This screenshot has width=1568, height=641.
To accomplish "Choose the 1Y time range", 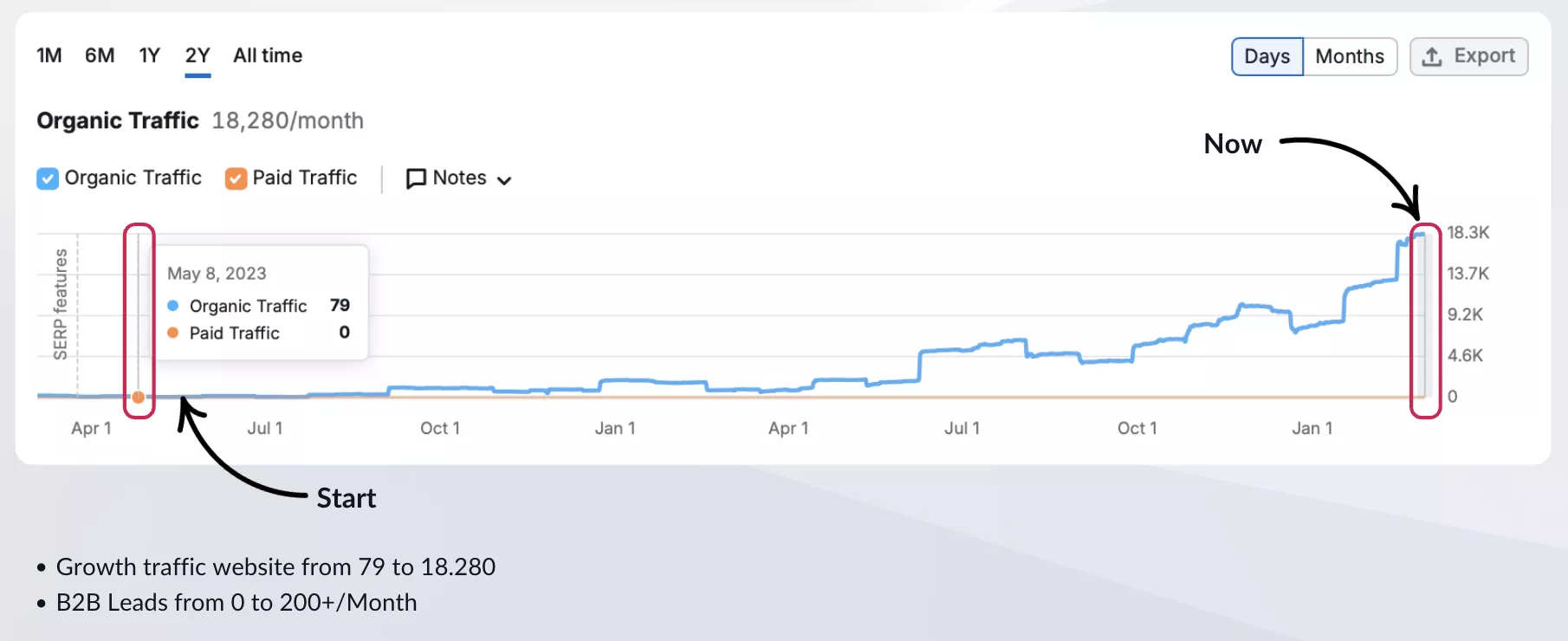I will tap(149, 56).
